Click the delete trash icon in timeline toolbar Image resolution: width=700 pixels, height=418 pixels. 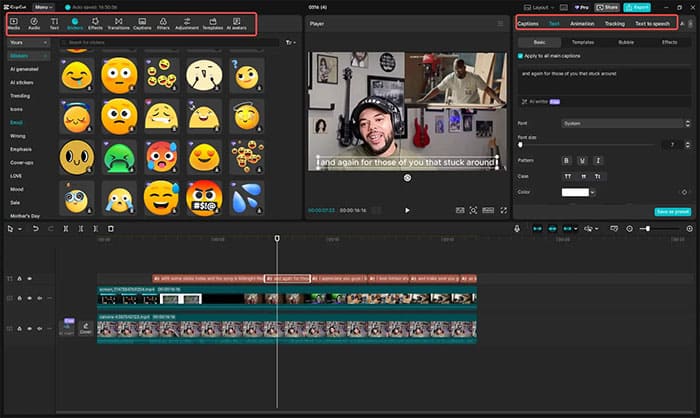[x=111, y=229]
